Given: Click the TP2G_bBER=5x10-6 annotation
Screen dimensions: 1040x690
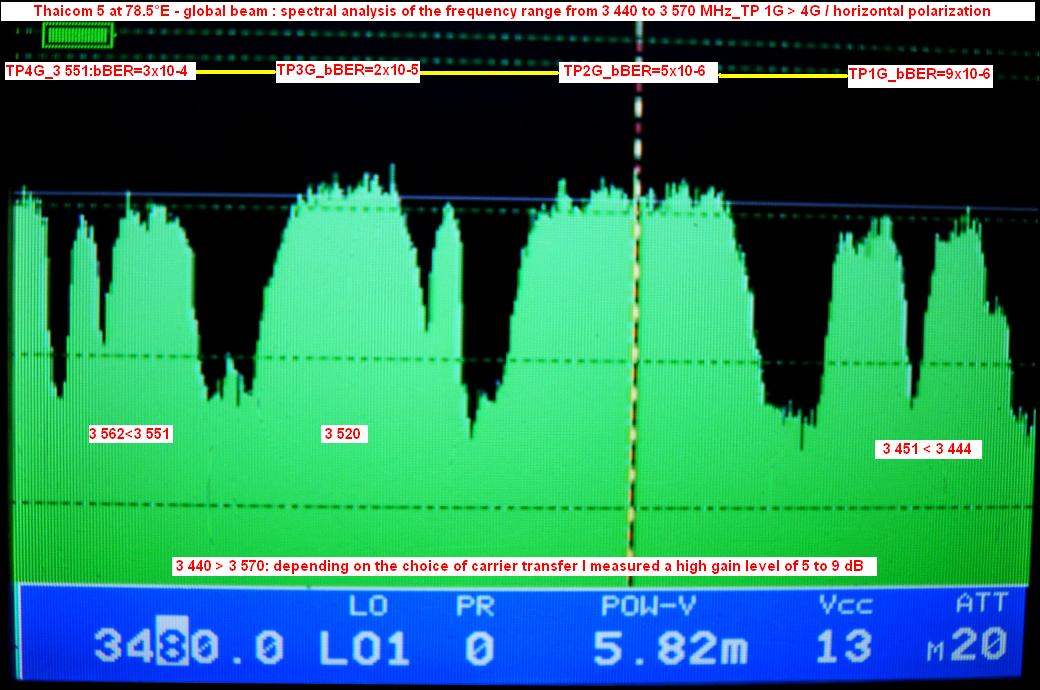Looking at the screenshot, I should point(638,71).
